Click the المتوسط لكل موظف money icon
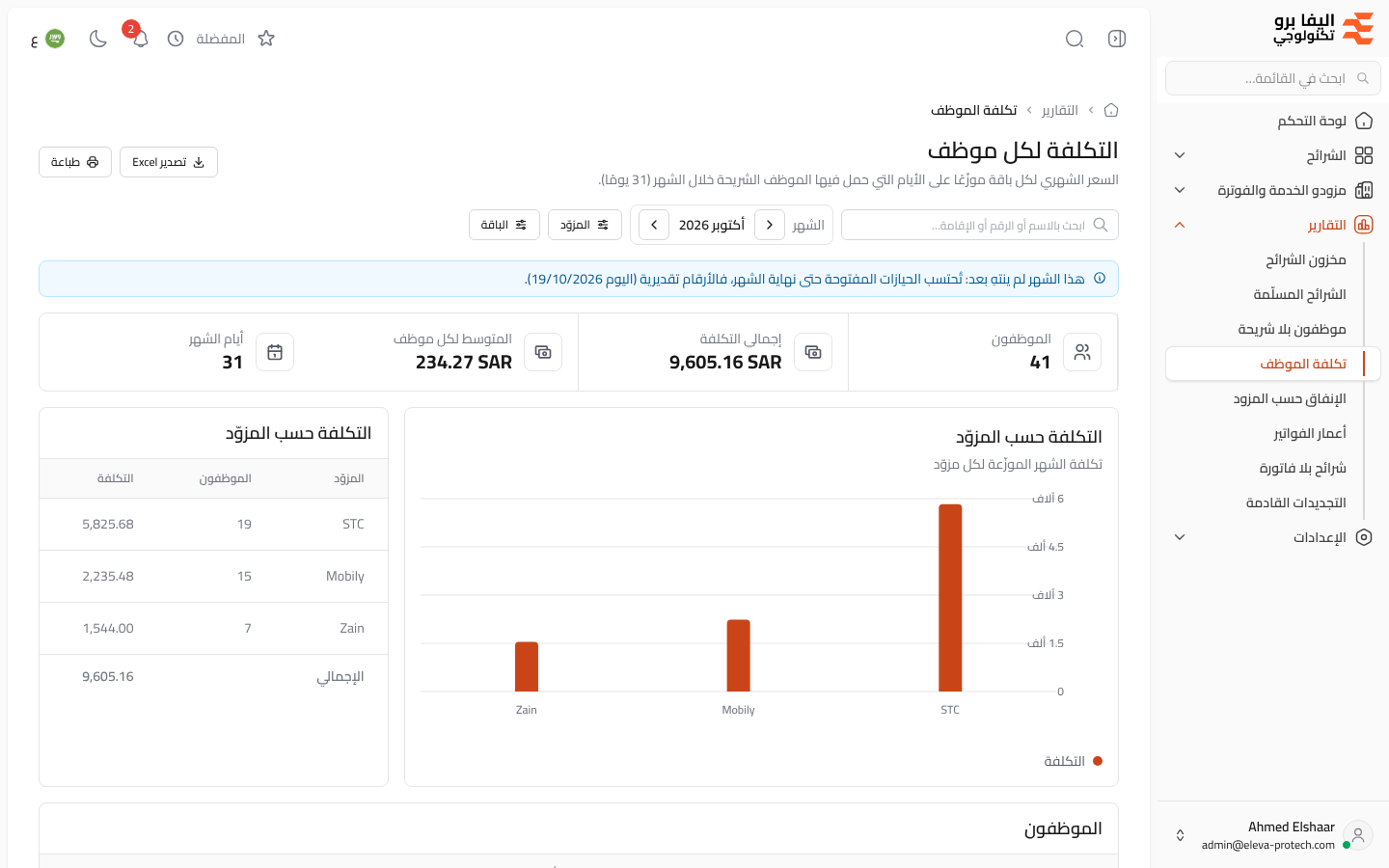This screenshot has height=868, width=1389. pos(543,352)
